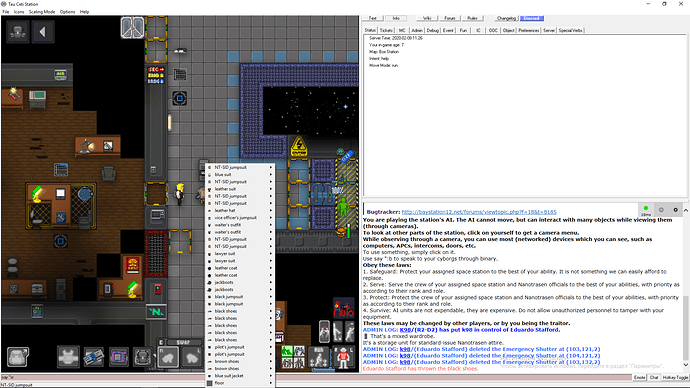Click the Auto fire mode icon
This screenshot has width=690, height=388.
tap(344, 309)
